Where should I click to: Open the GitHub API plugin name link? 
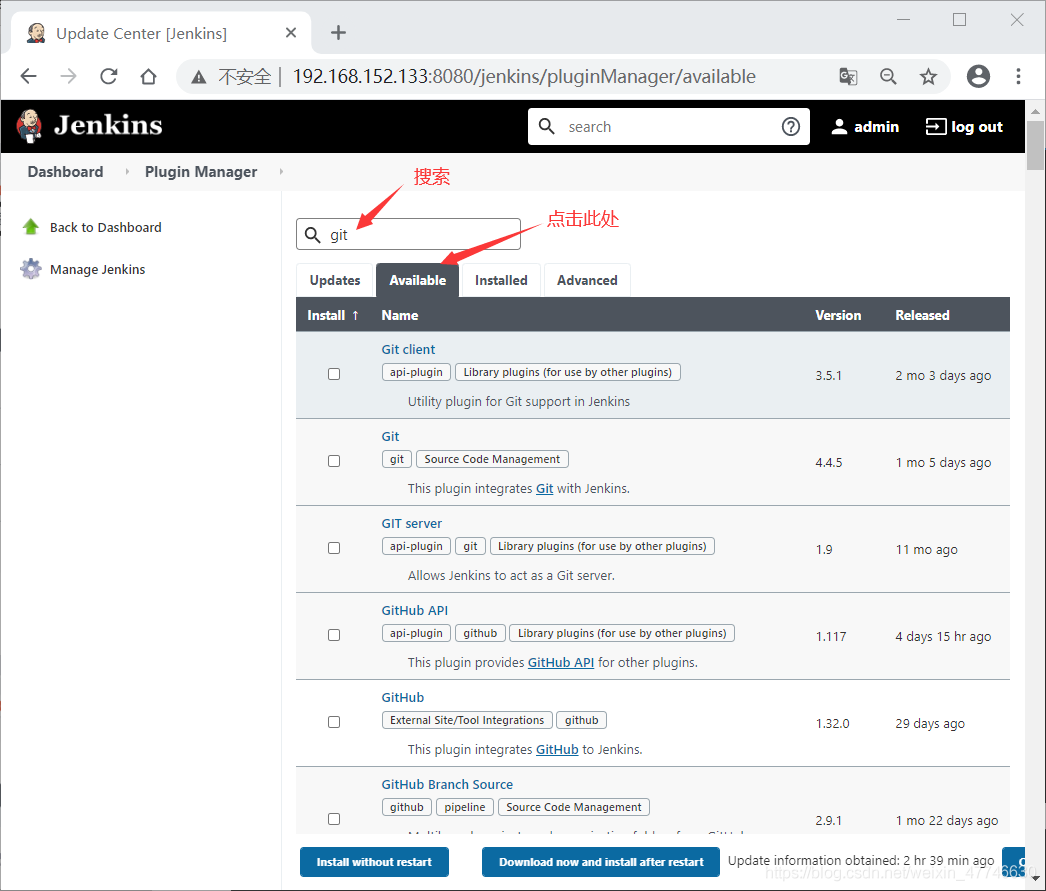click(414, 610)
